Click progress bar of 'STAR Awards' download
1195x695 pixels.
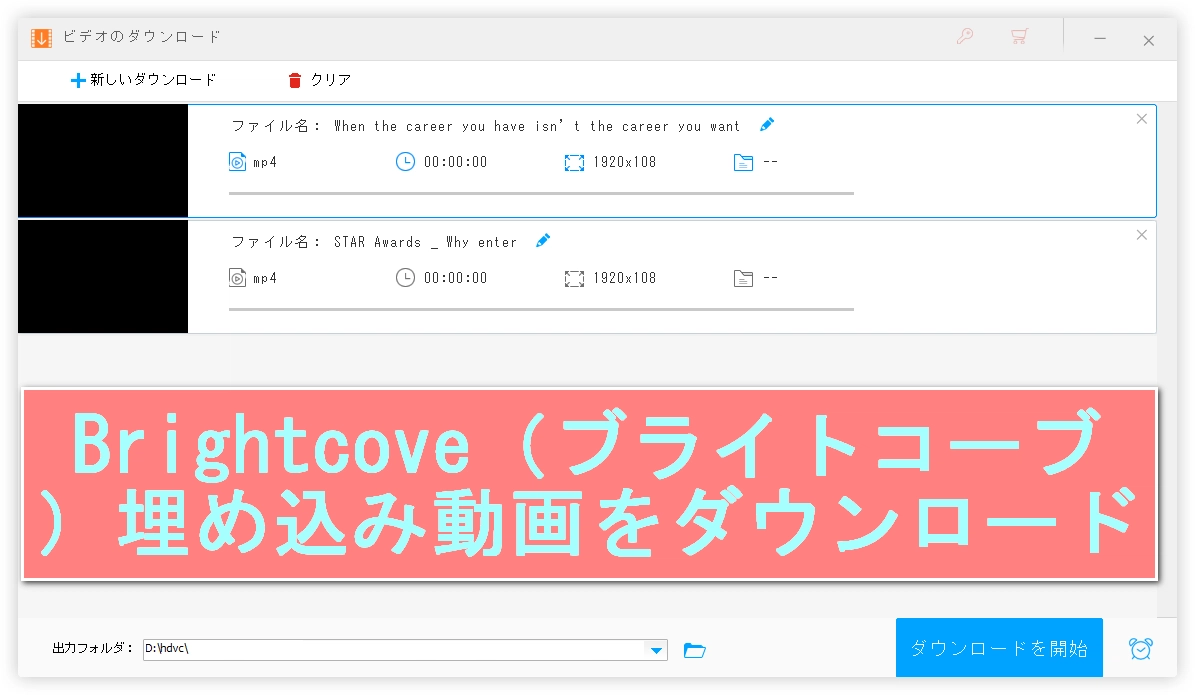click(x=541, y=309)
